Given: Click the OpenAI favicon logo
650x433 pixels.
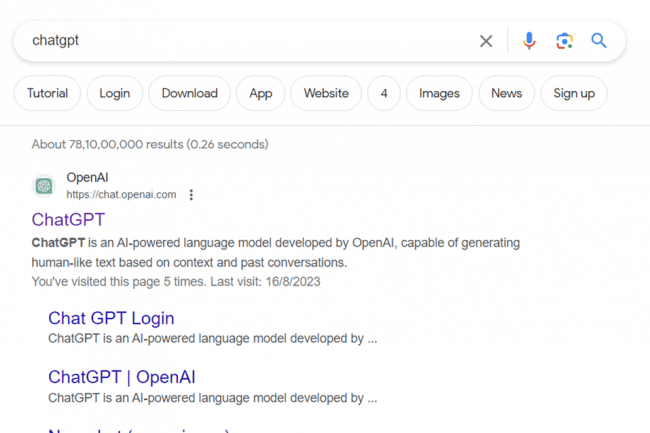Looking at the screenshot, I should coord(43,186).
